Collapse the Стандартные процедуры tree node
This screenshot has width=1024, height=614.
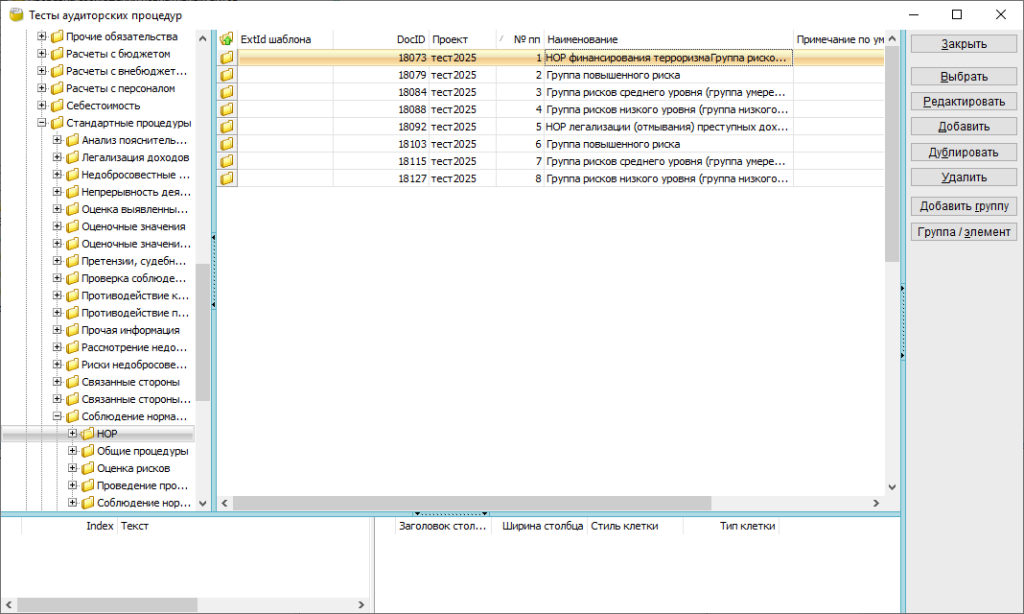(42, 123)
